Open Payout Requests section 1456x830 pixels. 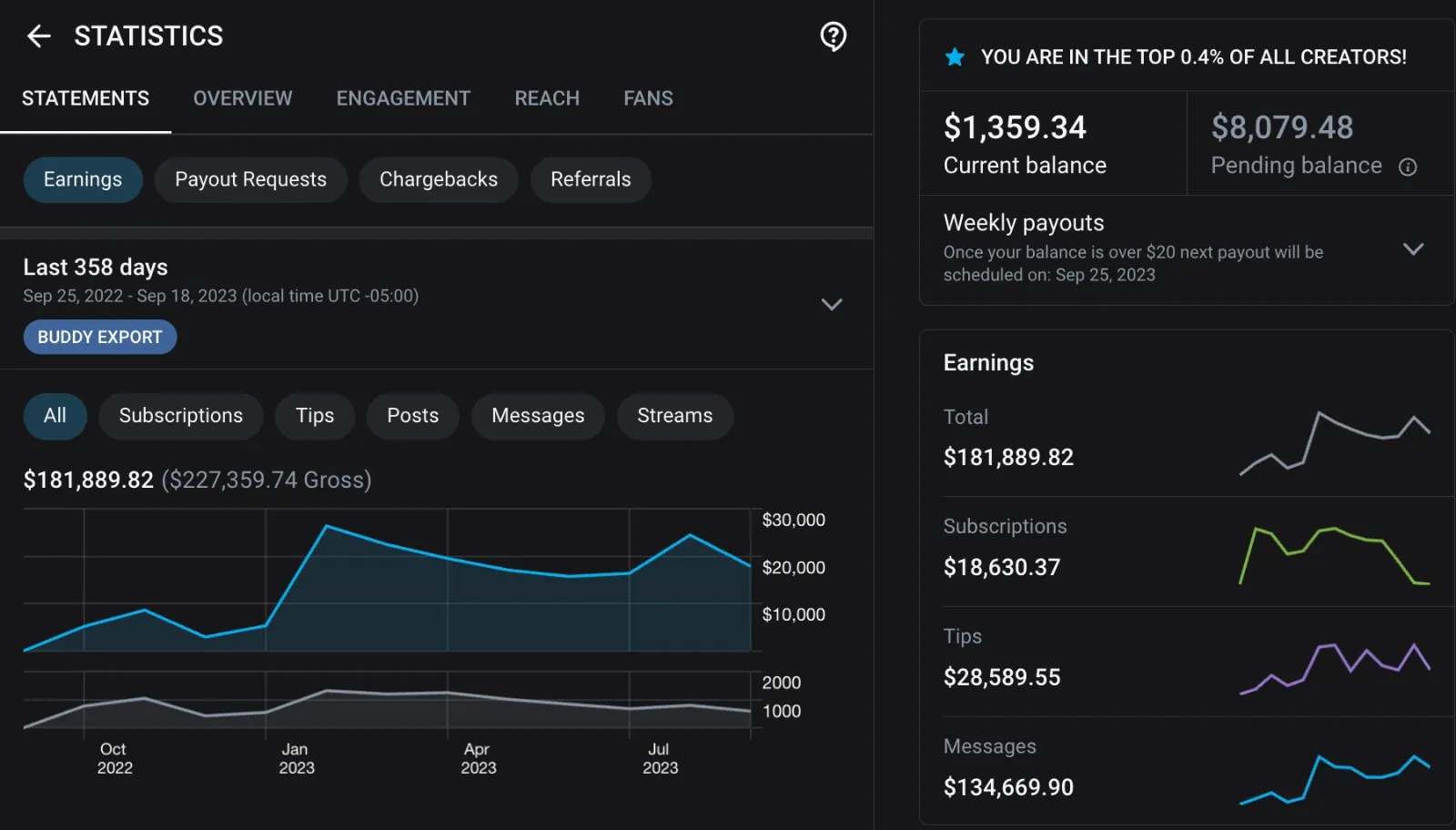coord(250,179)
